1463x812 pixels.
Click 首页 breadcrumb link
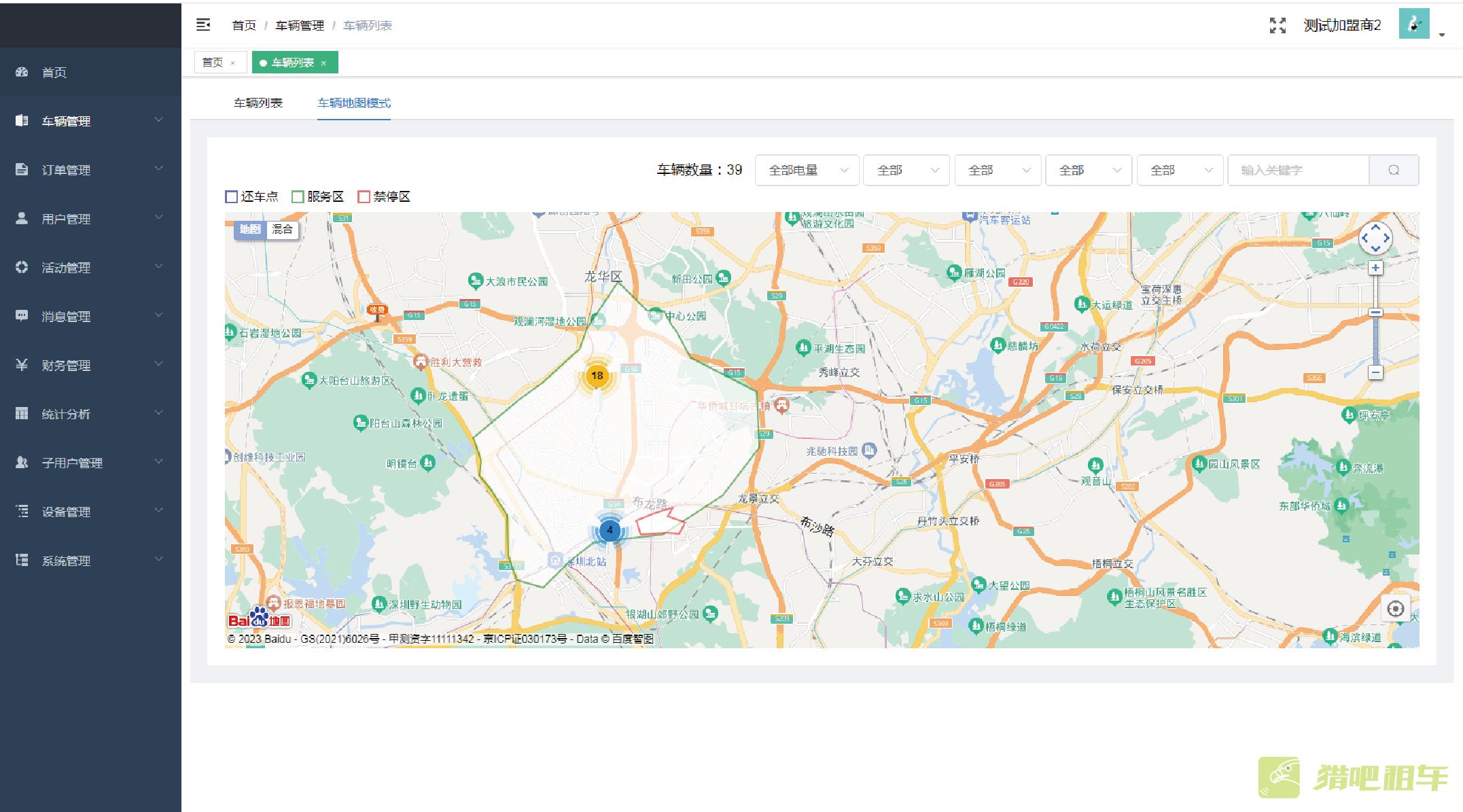244,26
